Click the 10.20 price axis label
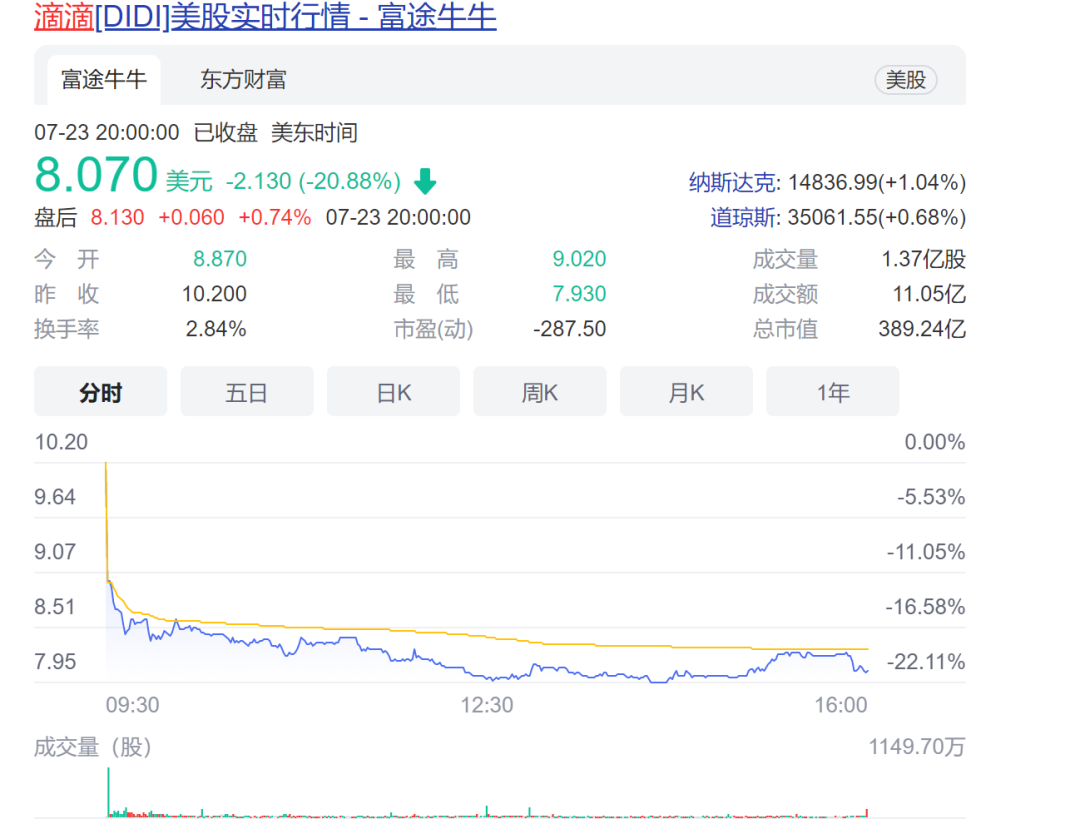 [x=61, y=442]
